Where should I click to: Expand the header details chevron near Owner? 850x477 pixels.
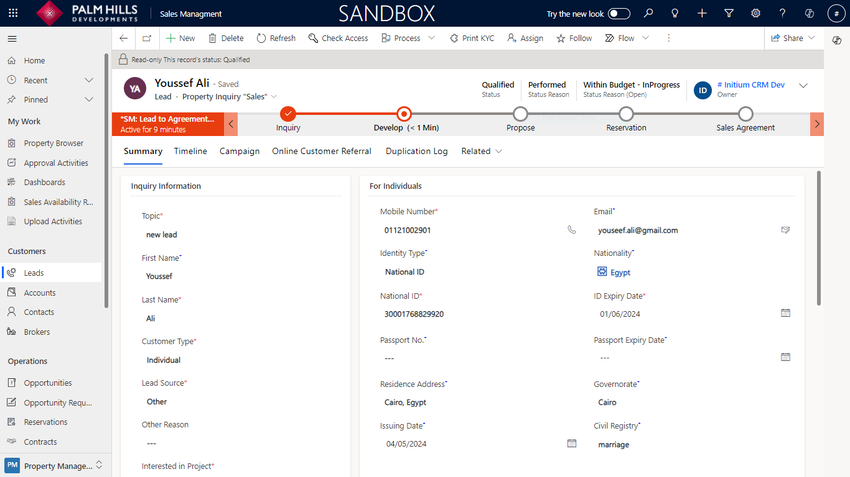point(803,86)
